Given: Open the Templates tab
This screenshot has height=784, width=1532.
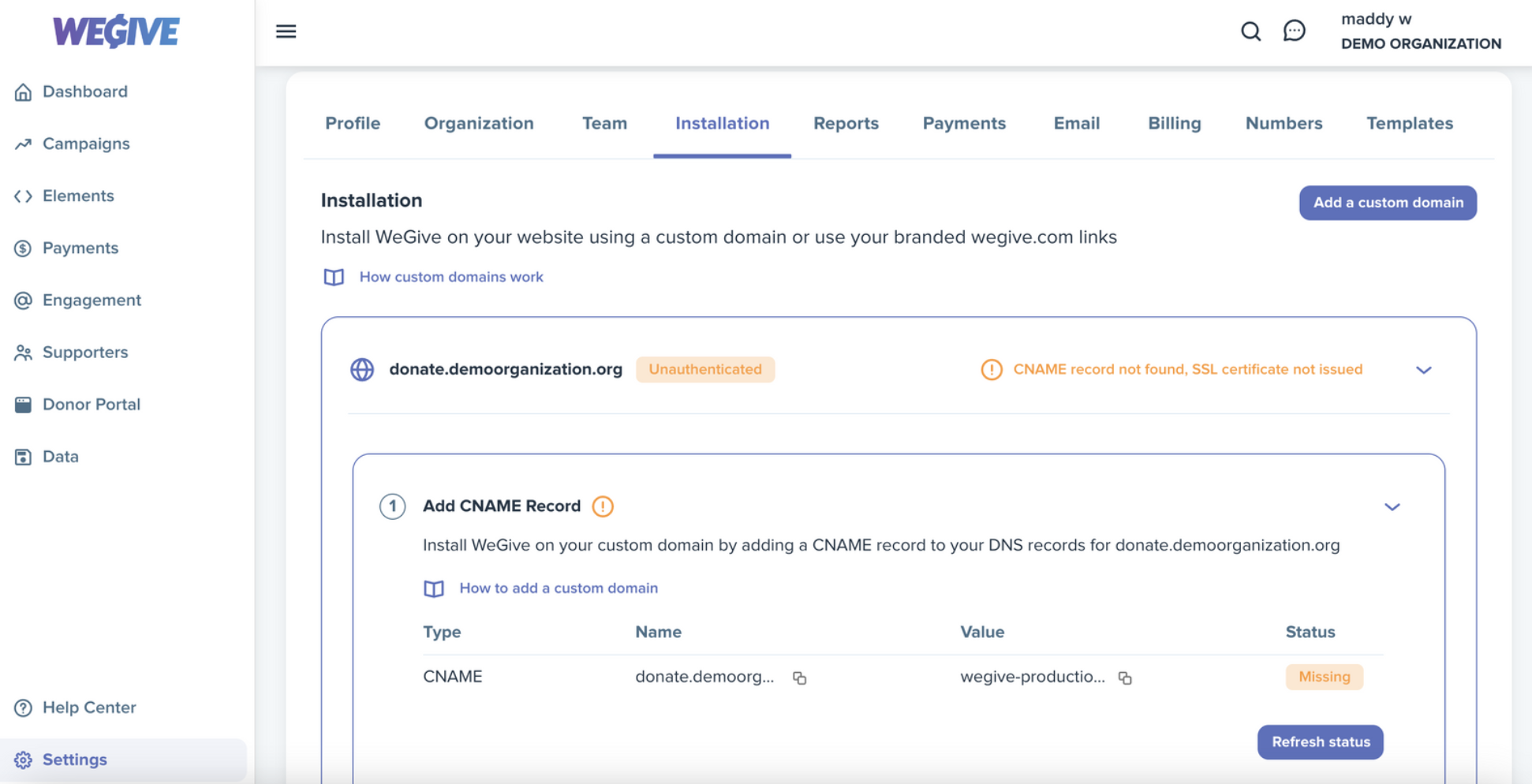Looking at the screenshot, I should [x=1410, y=123].
